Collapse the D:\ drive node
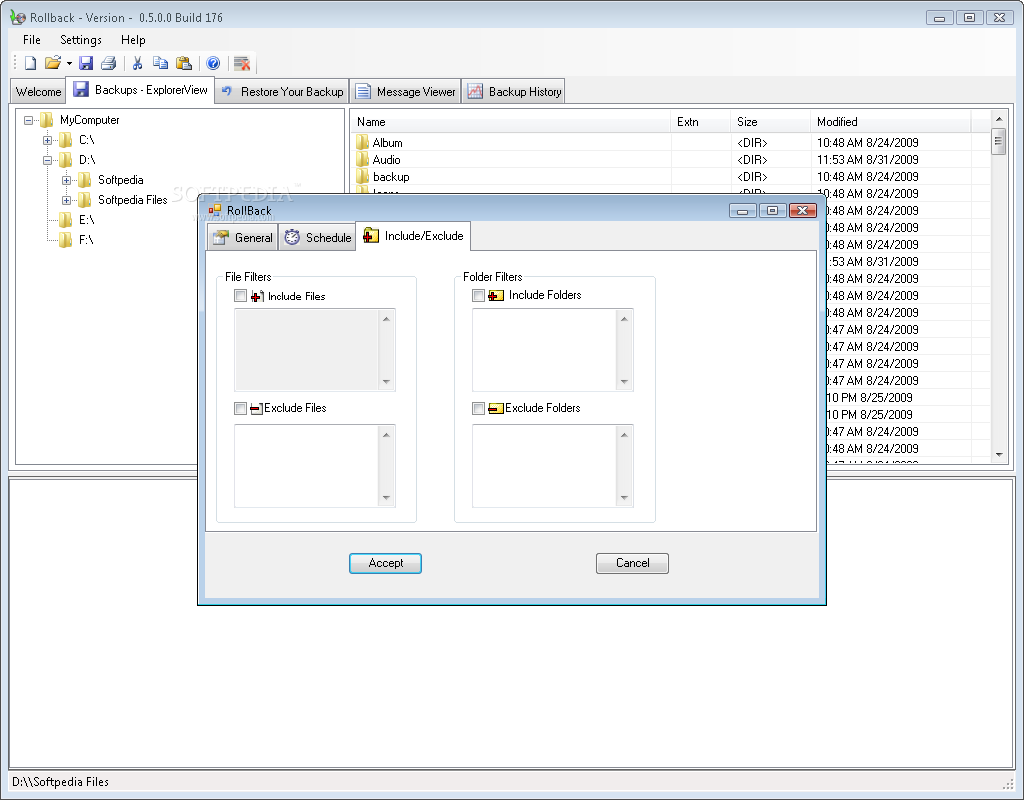The image size is (1024, 800). coord(47,160)
